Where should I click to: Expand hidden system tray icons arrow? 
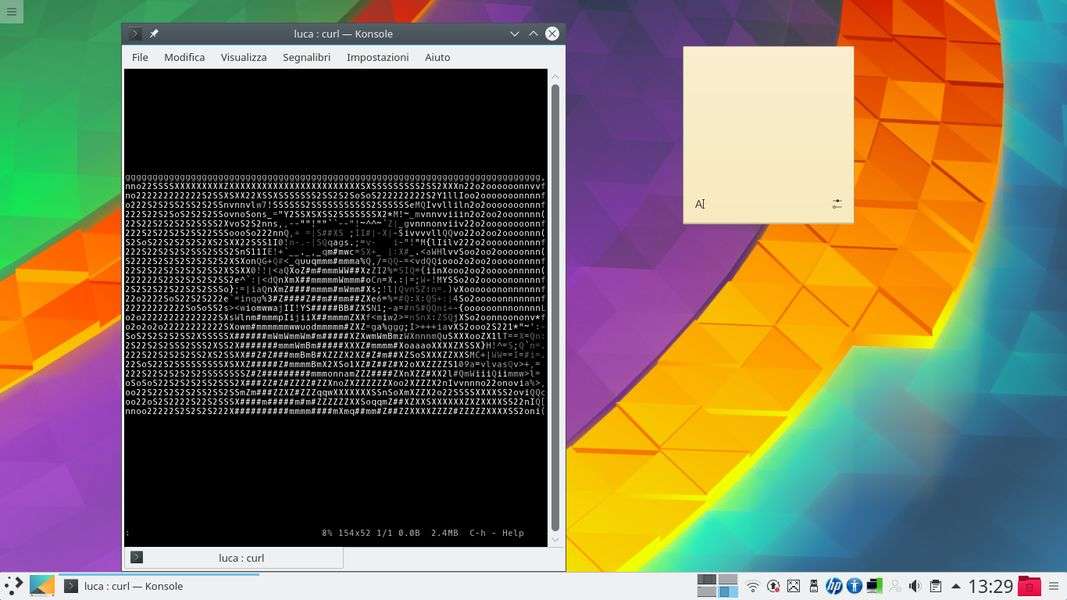(956, 586)
